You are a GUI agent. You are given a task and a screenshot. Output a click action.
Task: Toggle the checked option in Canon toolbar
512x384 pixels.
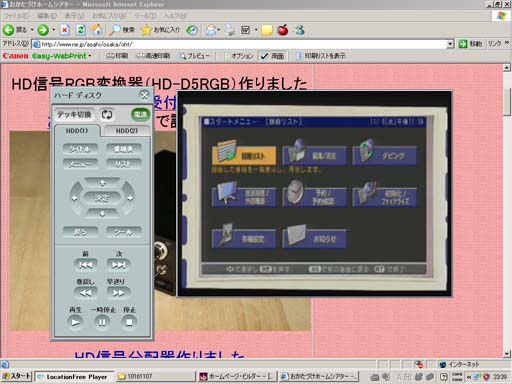pos(272,56)
